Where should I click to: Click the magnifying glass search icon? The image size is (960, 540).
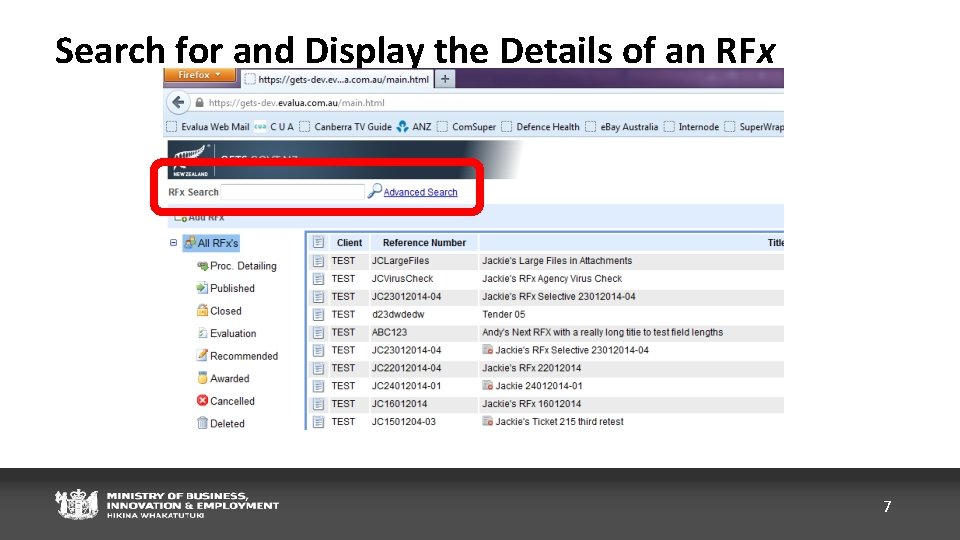pos(374,191)
